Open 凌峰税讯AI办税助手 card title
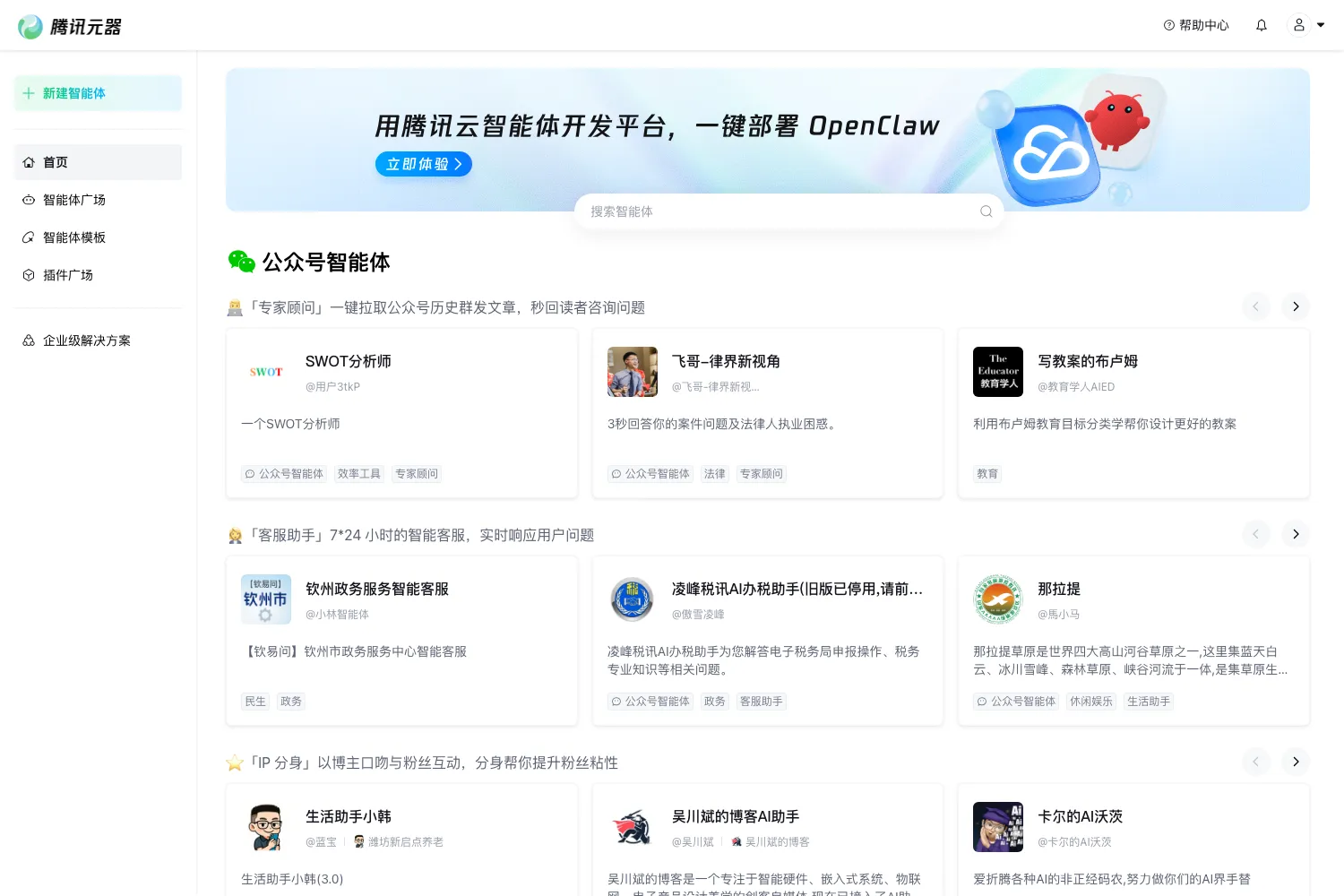This screenshot has width=1344, height=896. [797, 589]
